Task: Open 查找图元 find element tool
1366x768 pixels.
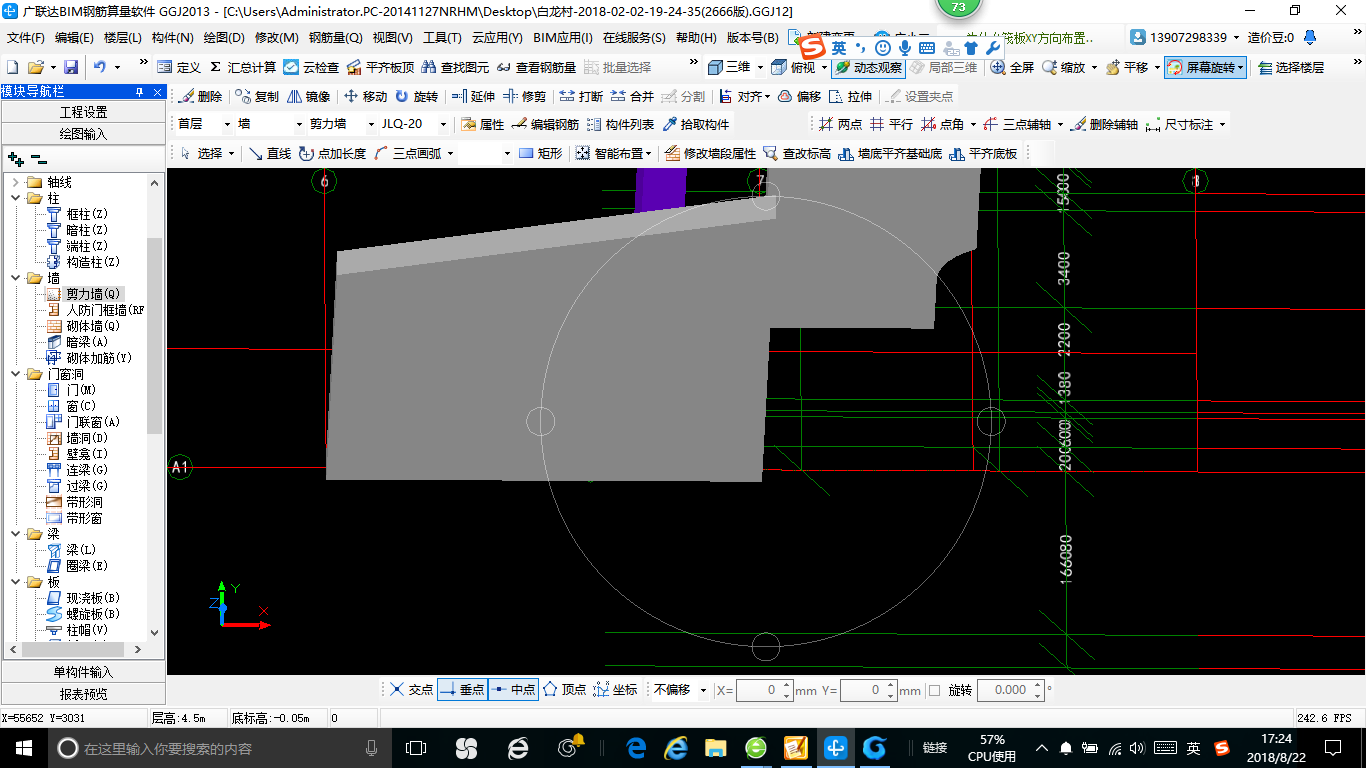Action: (455, 67)
